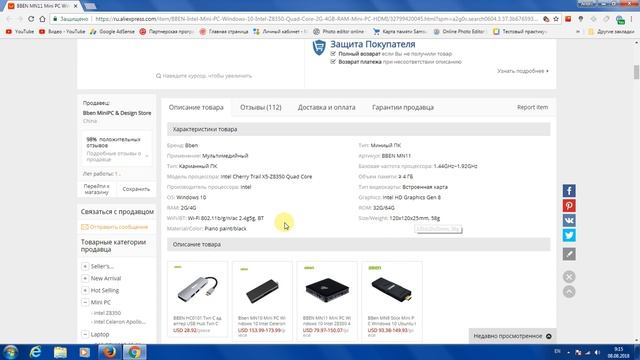Switch to Chrome in taskbar

[x=134, y=352]
